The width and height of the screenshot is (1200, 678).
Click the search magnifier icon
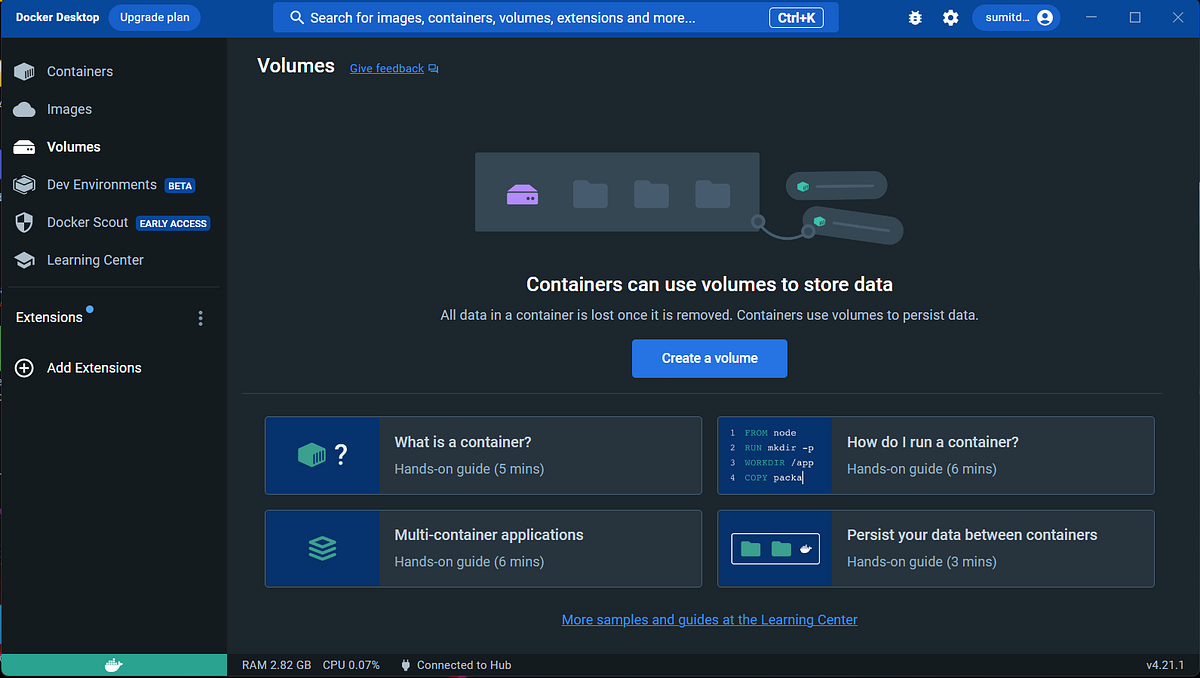point(295,17)
